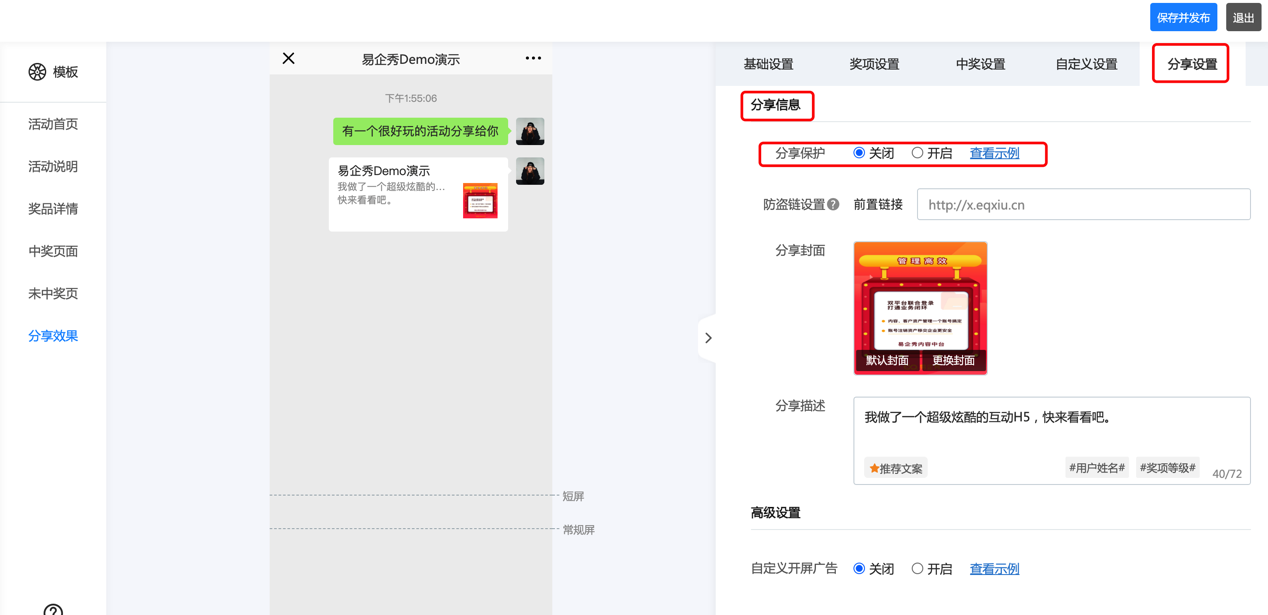Click the help icon beside 防盗链设置

coord(833,205)
